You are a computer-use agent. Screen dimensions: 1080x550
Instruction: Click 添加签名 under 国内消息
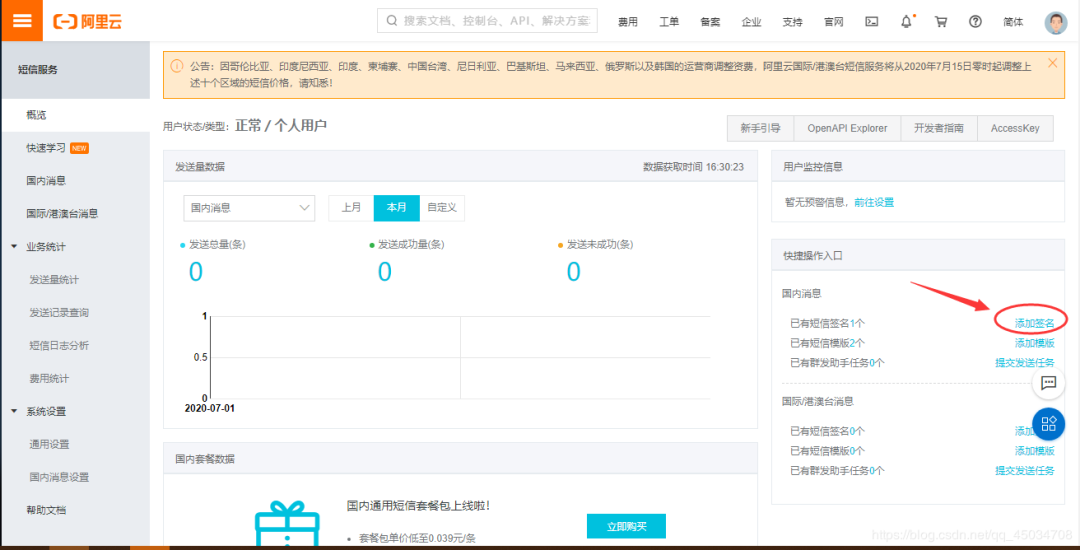click(1035, 323)
